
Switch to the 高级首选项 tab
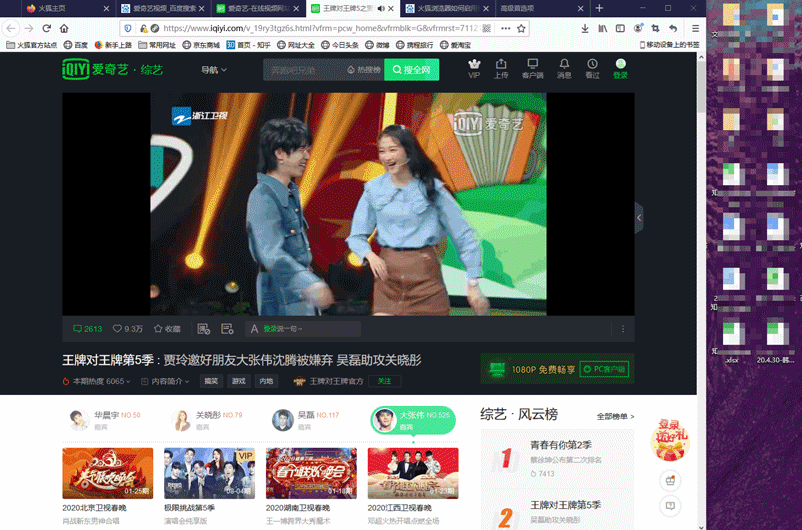tap(541, 9)
